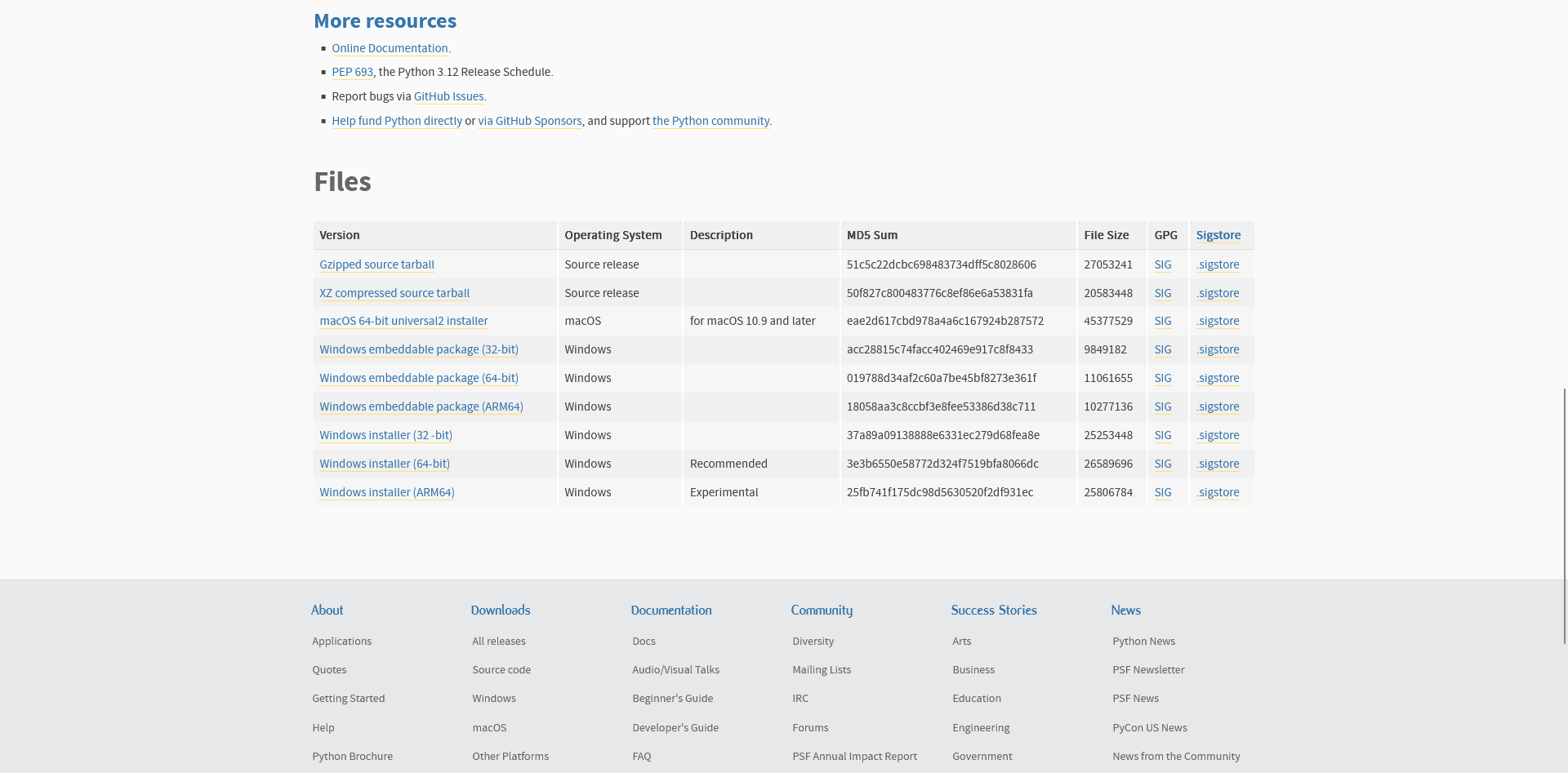
Task: Download Windows embeddable package (32-bit)
Action: 419,349
